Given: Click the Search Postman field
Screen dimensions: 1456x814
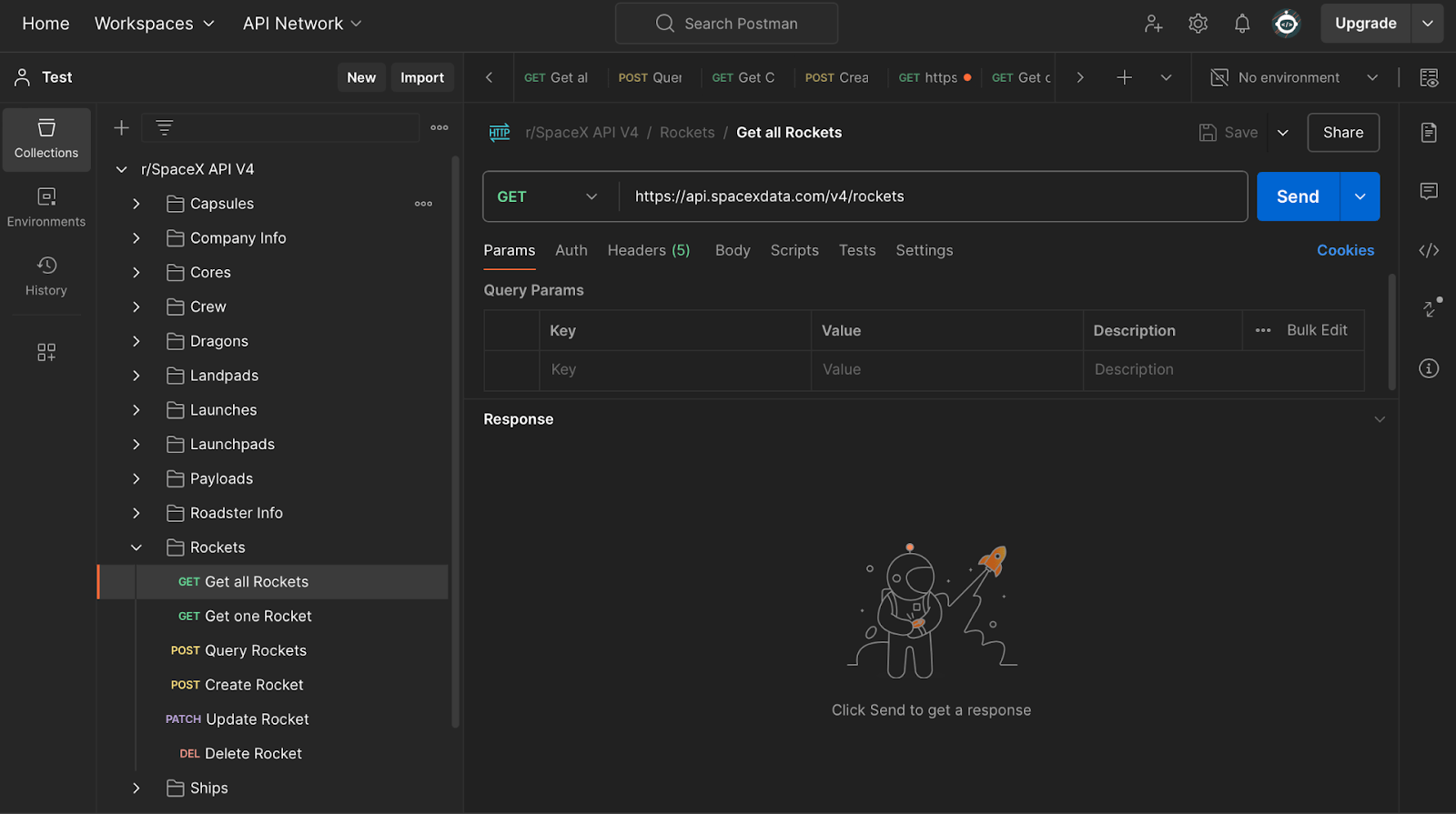Looking at the screenshot, I should [726, 24].
